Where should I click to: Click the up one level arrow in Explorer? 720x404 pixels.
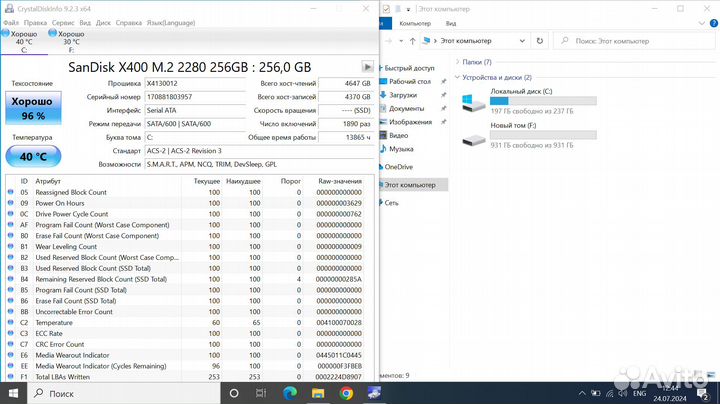coord(412,41)
